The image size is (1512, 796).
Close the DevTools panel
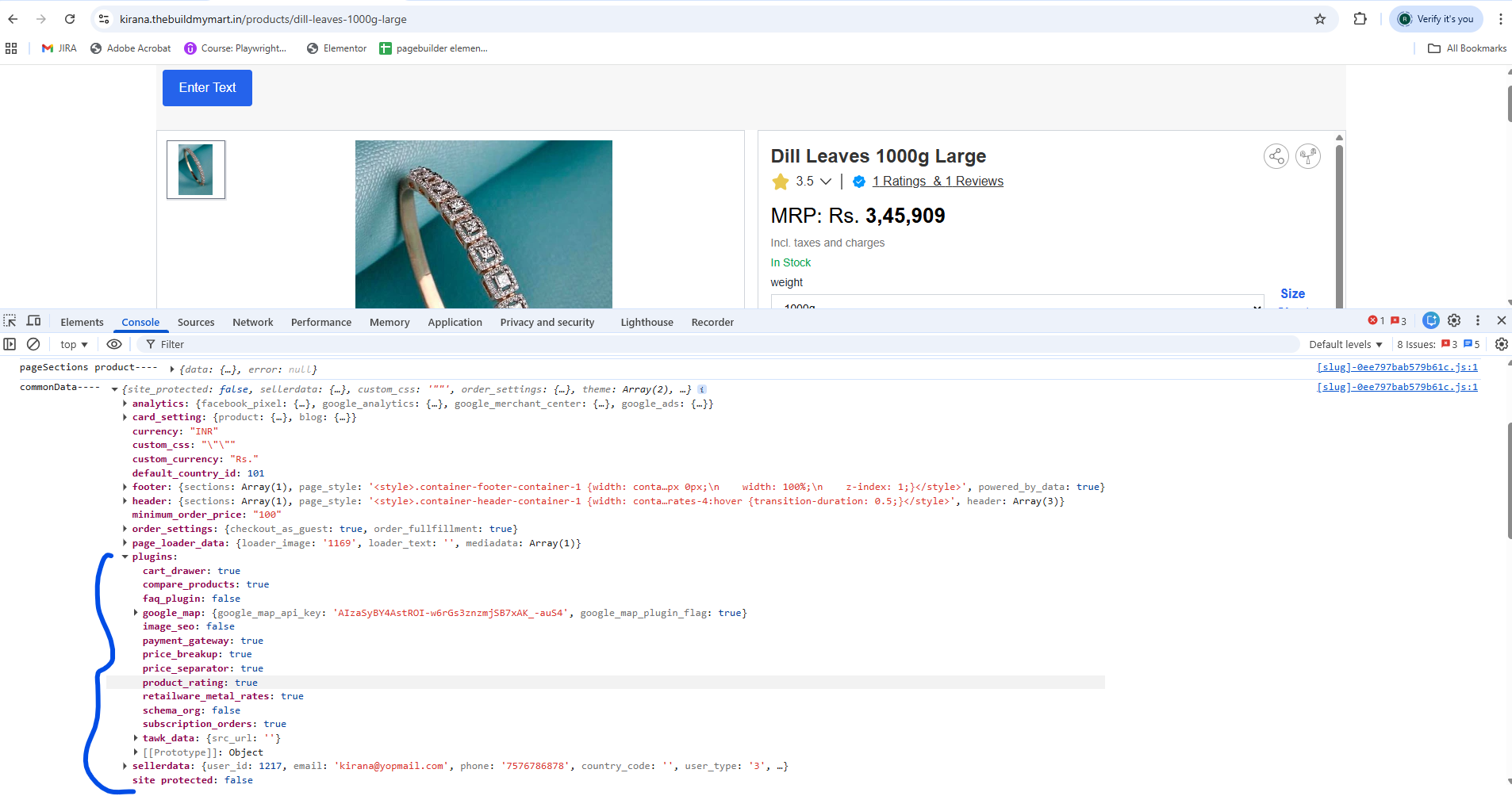tap(1501, 320)
